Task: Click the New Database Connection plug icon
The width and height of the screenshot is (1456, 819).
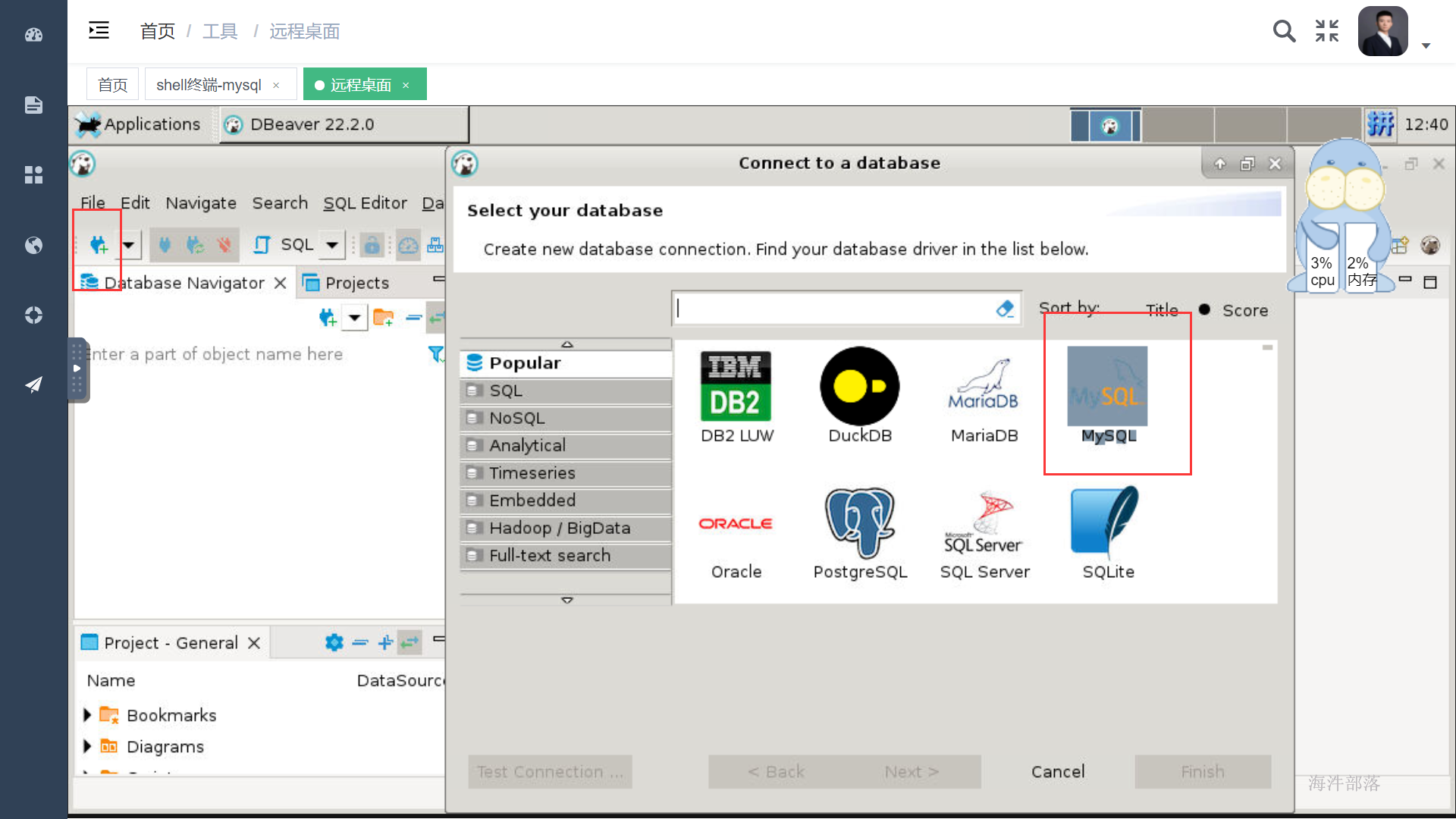Action: click(99, 245)
